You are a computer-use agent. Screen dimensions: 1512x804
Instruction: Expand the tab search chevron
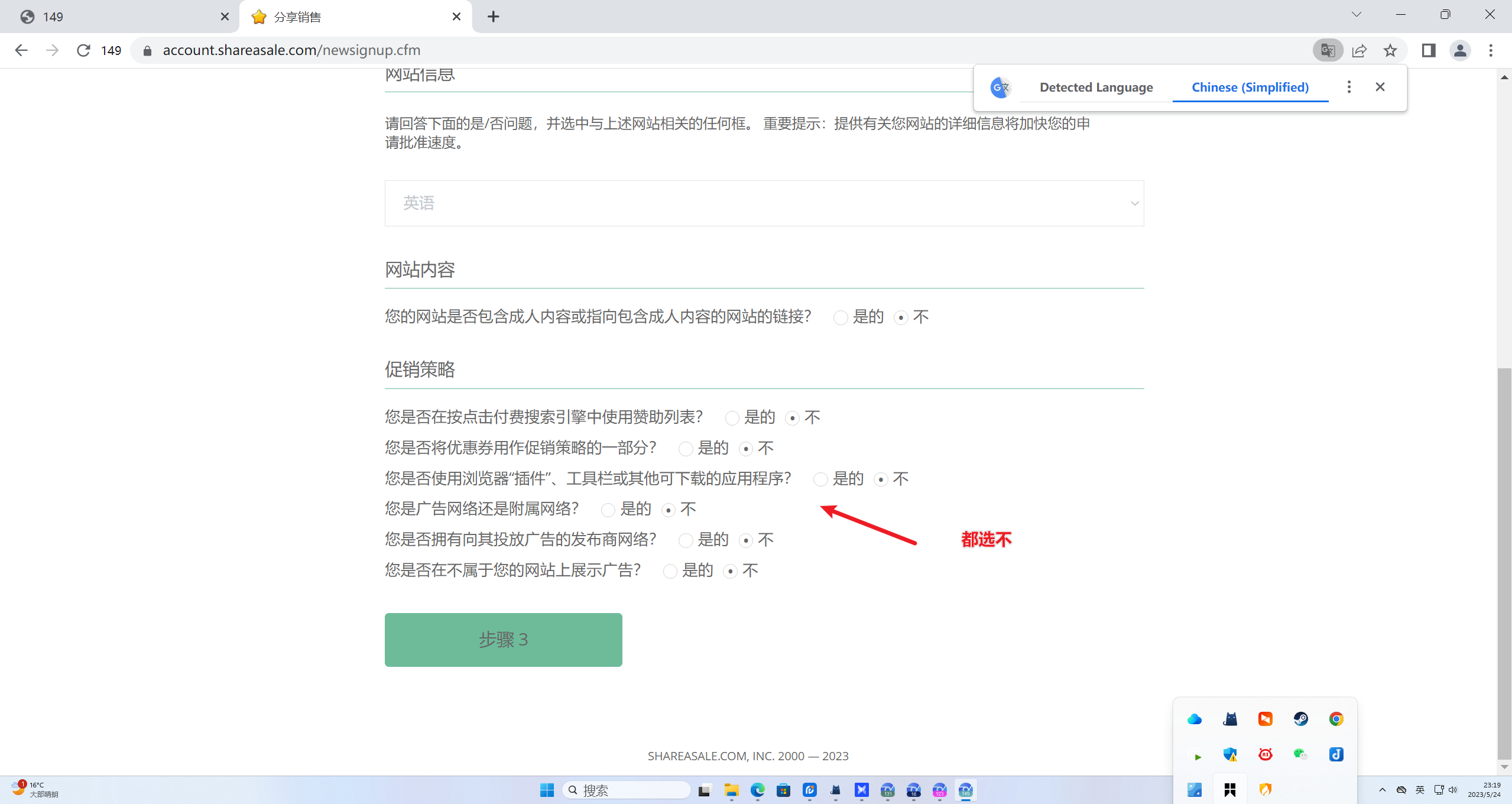[x=1356, y=15]
